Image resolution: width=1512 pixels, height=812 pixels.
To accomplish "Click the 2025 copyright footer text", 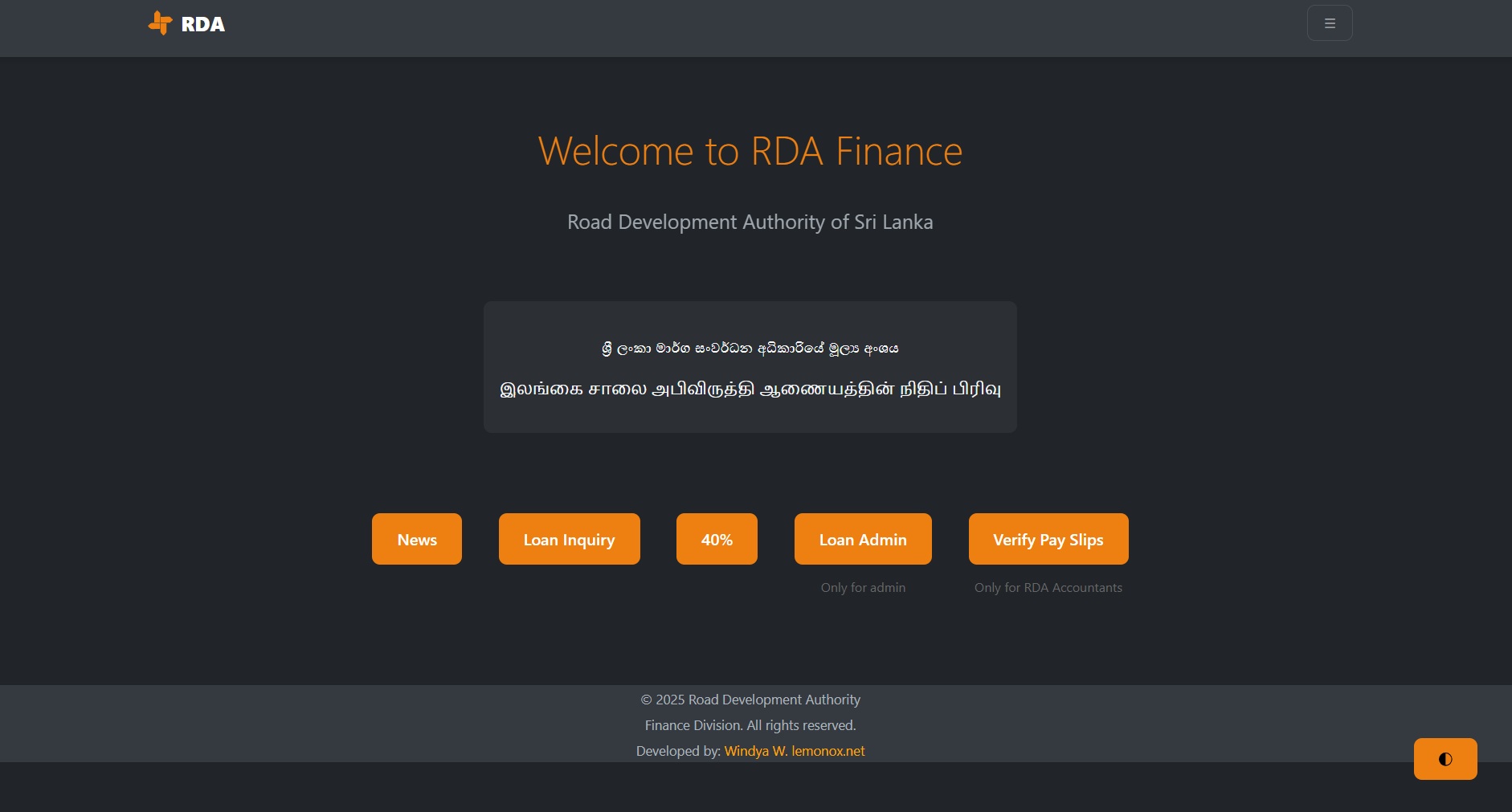I will [x=749, y=700].
